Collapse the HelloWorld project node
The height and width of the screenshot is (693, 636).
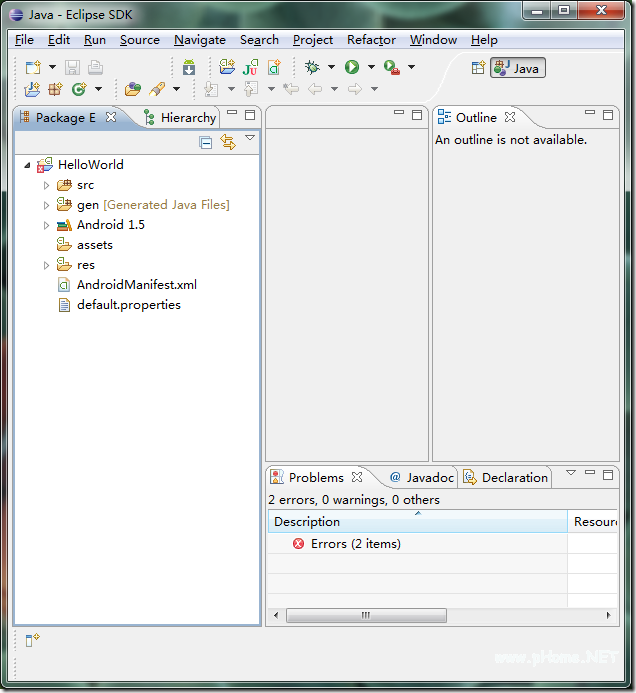[x=27, y=165]
